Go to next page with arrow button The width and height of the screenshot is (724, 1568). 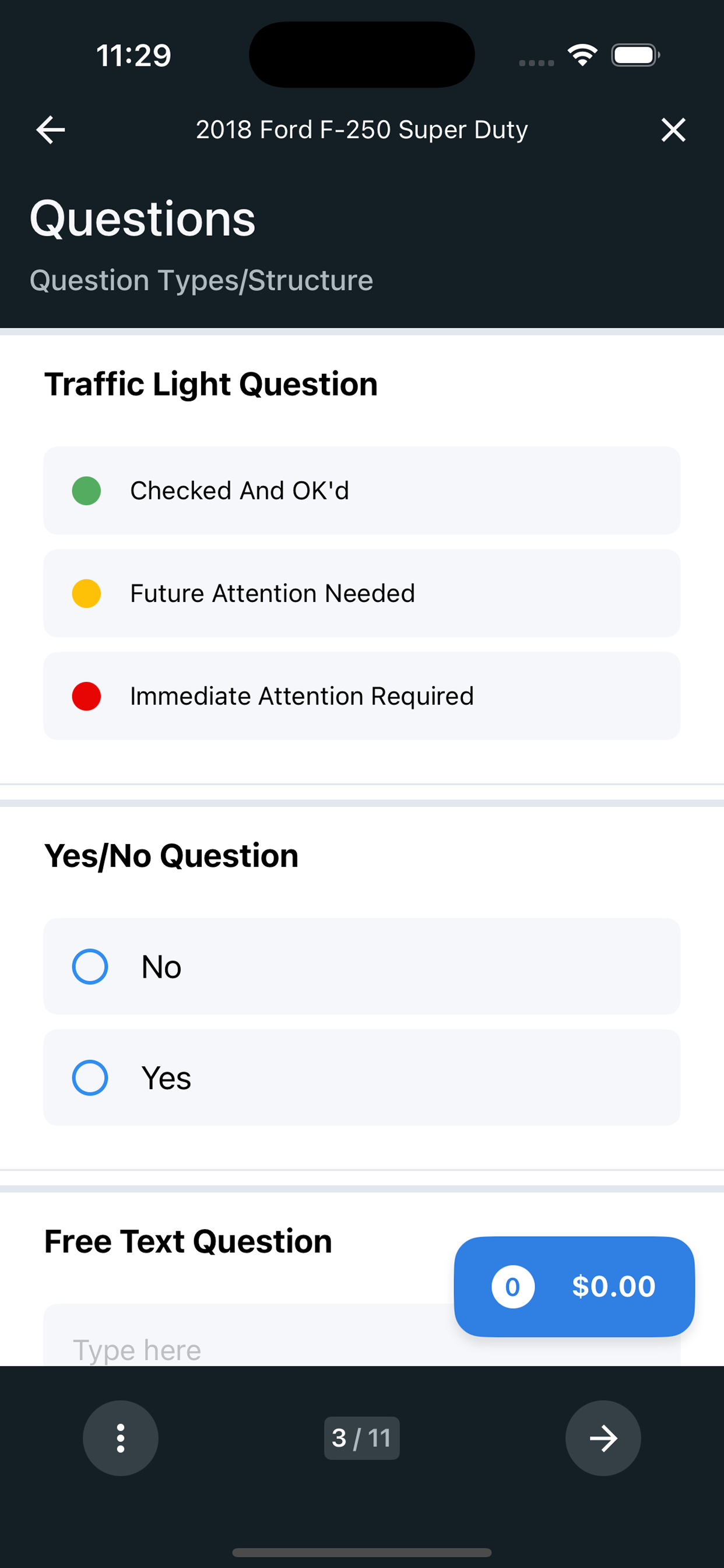(x=603, y=1438)
